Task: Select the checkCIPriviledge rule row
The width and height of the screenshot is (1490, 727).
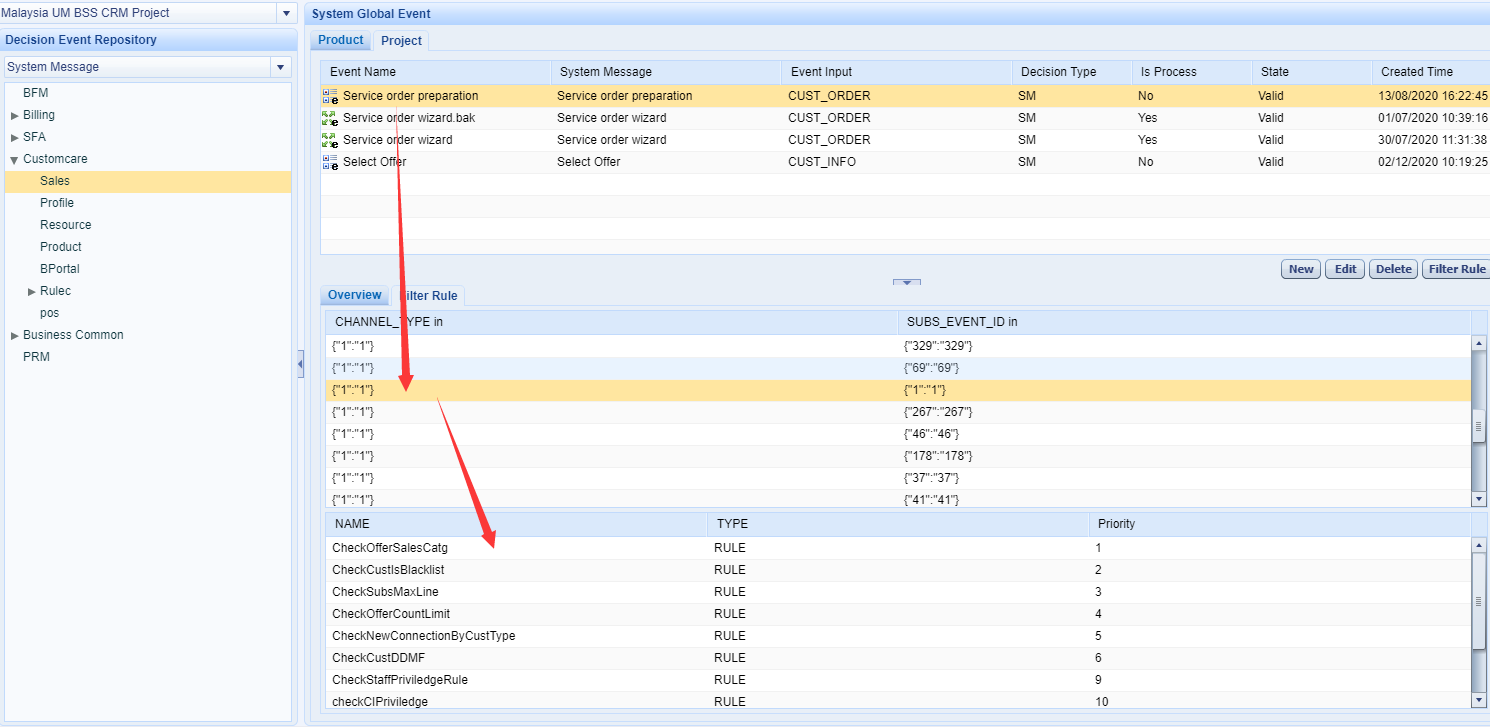Action: coord(899,700)
